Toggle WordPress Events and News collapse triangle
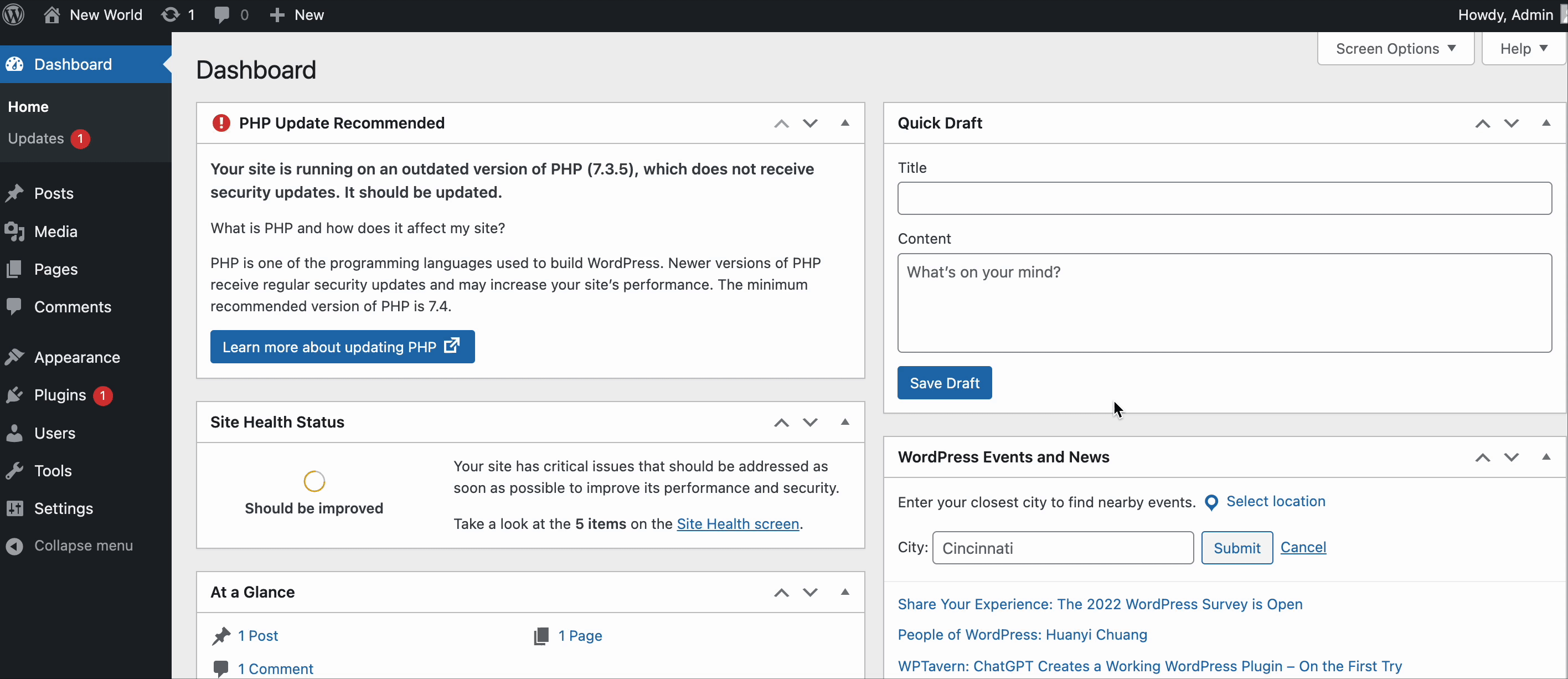1568x679 pixels. [x=1546, y=457]
